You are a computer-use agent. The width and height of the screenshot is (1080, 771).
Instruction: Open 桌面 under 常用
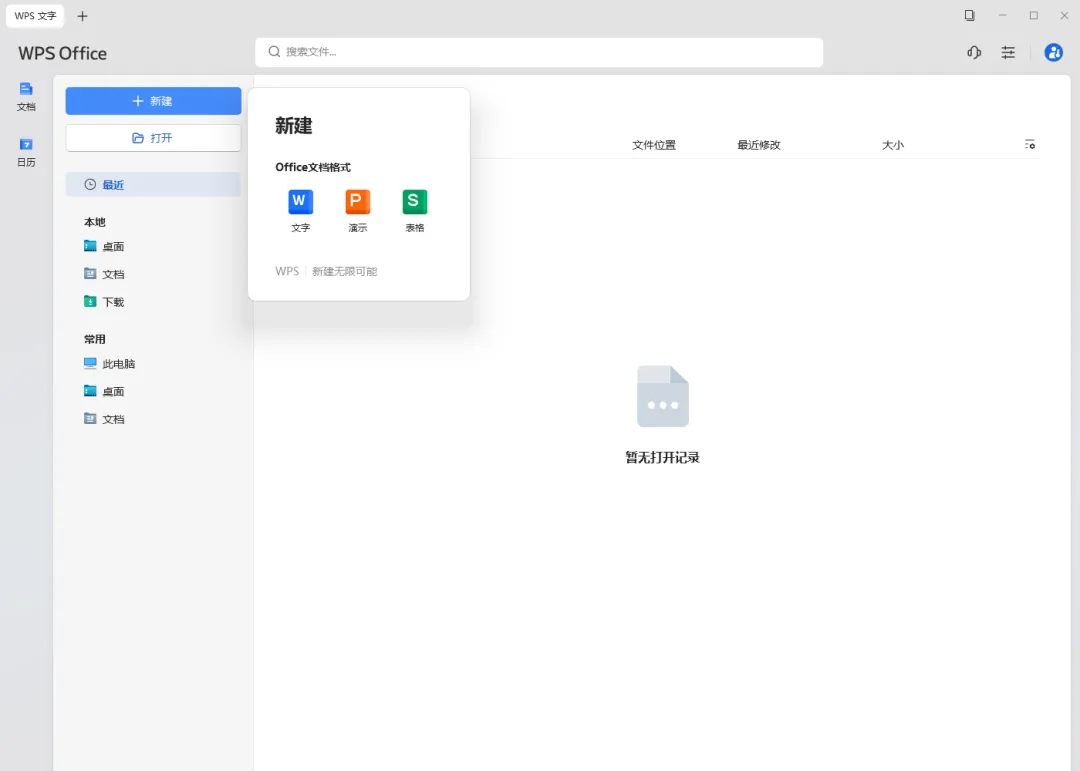104,391
